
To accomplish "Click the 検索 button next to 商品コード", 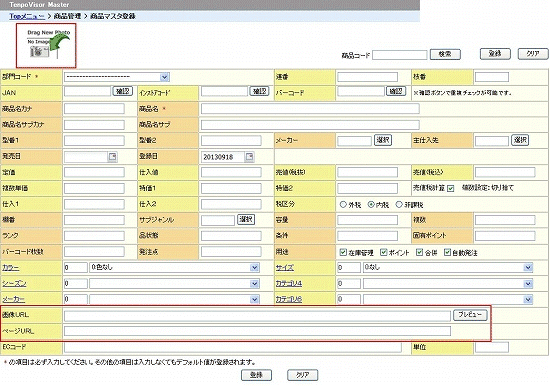I will pyautogui.click(x=445, y=54).
